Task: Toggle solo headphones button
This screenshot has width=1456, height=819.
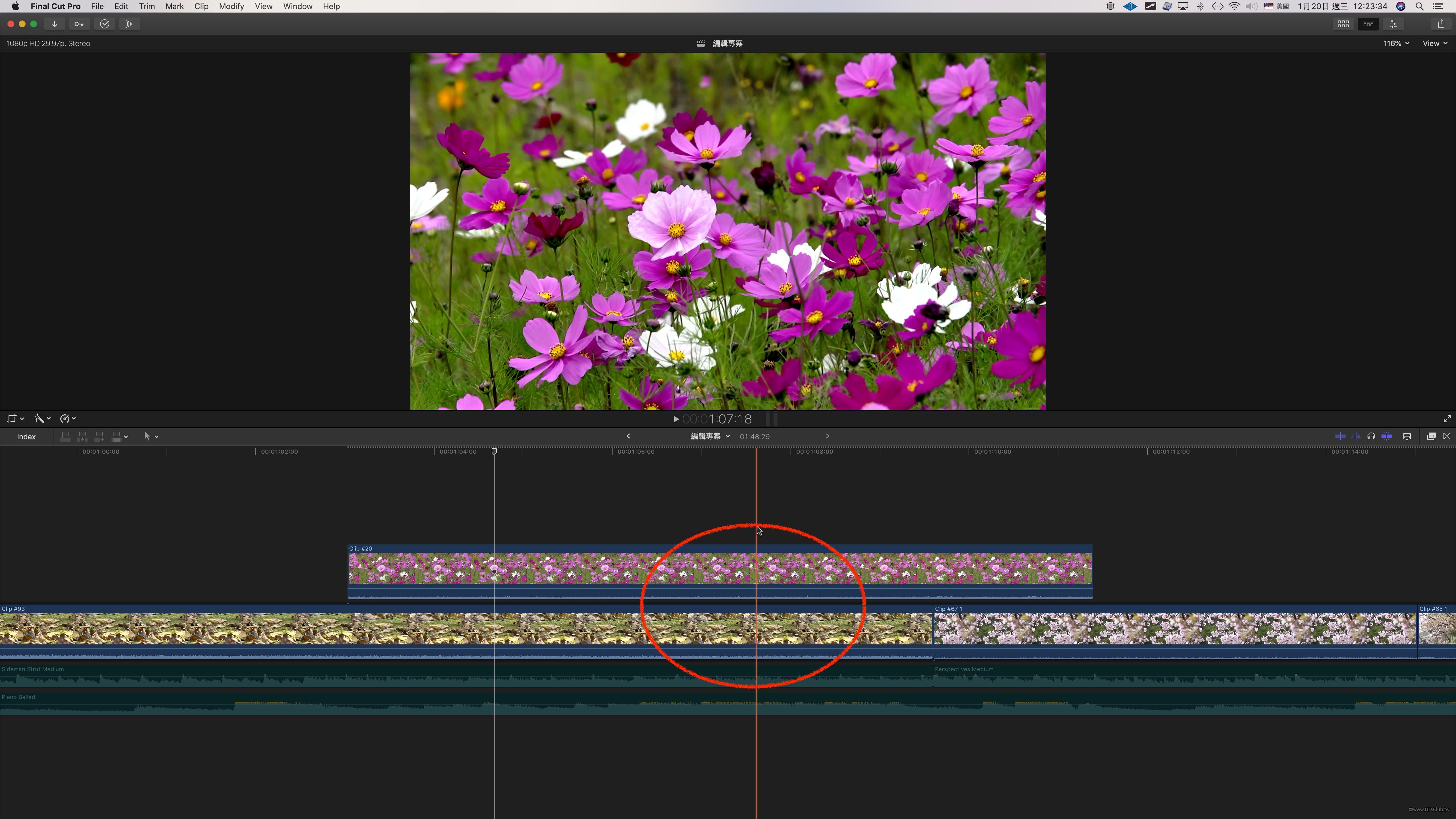Action: click(1371, 436)
